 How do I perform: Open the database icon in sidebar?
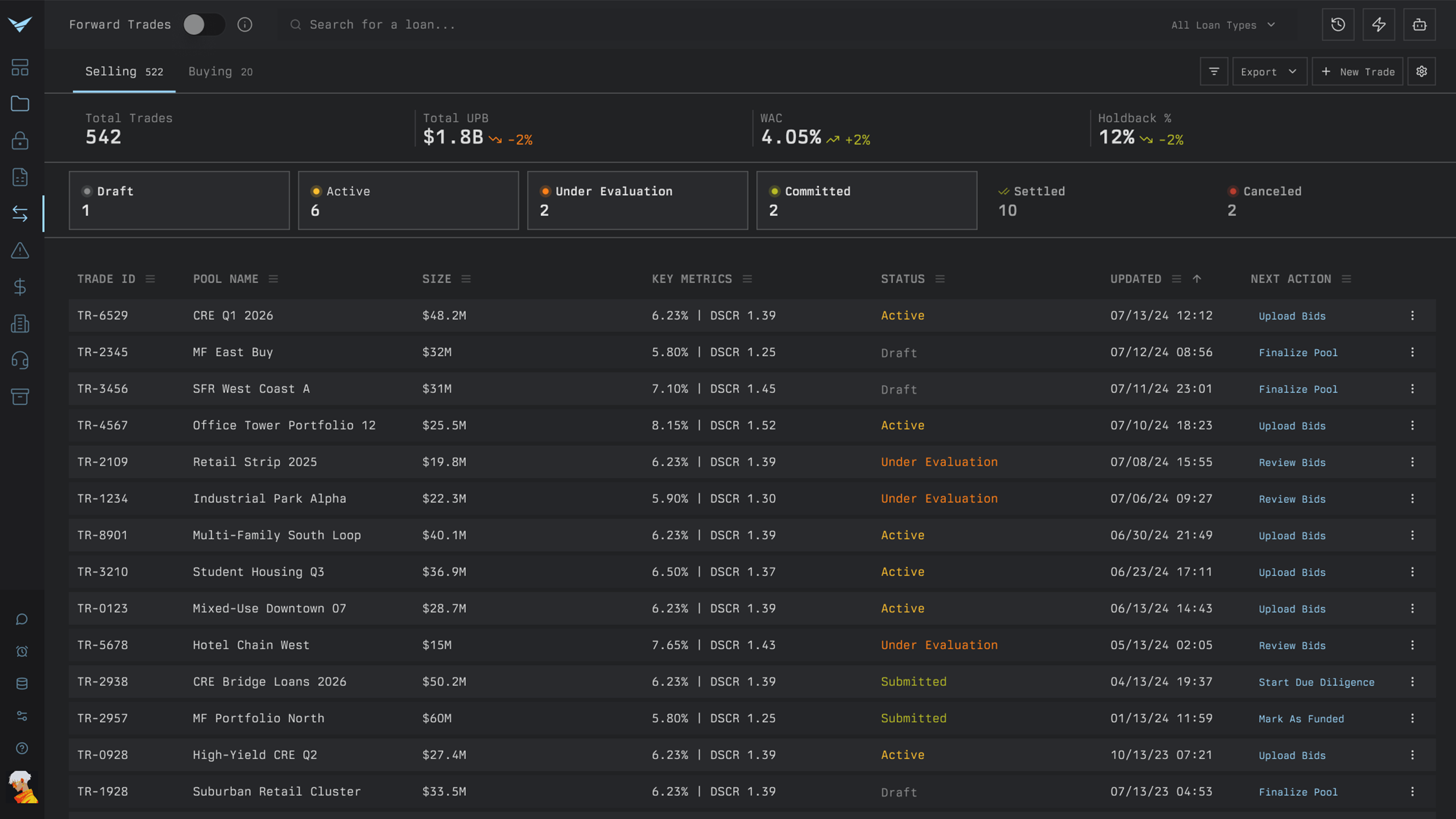22,684
